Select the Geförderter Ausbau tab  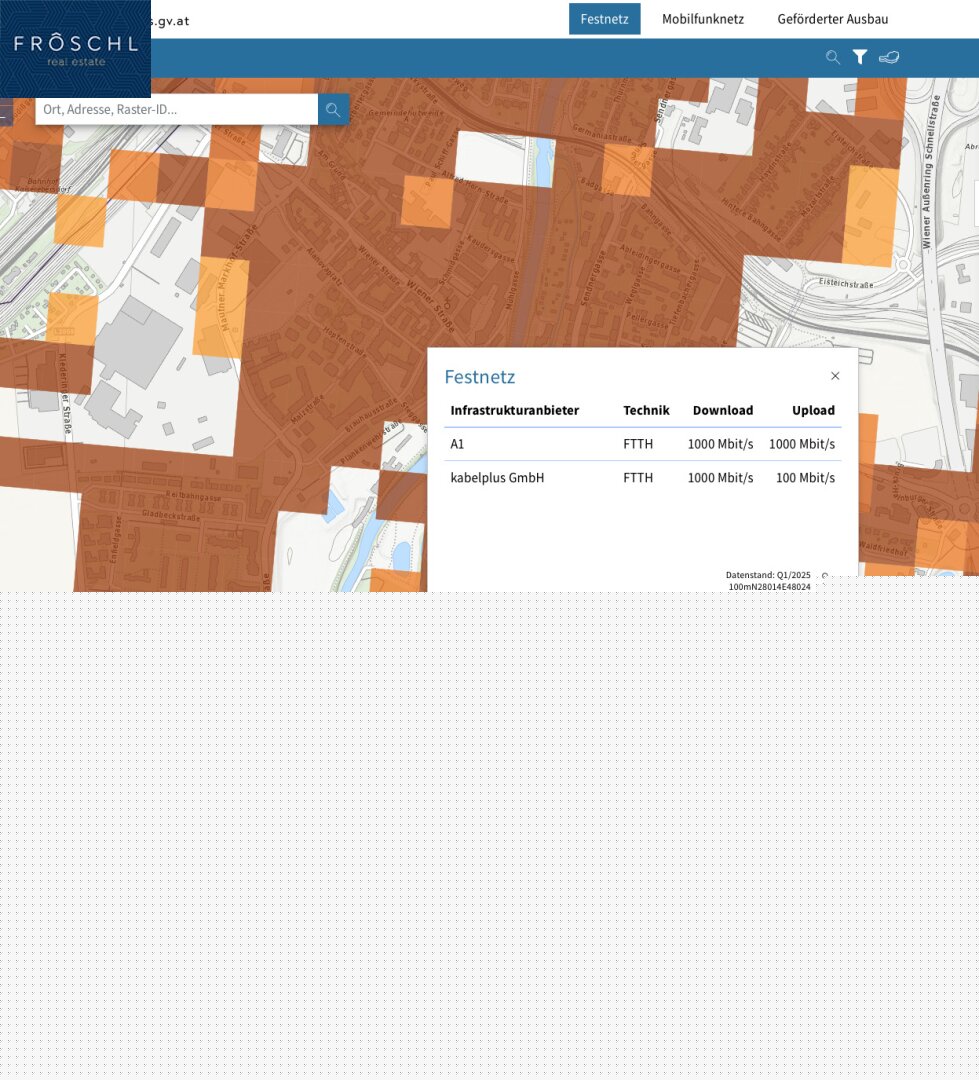click(832, 19)
